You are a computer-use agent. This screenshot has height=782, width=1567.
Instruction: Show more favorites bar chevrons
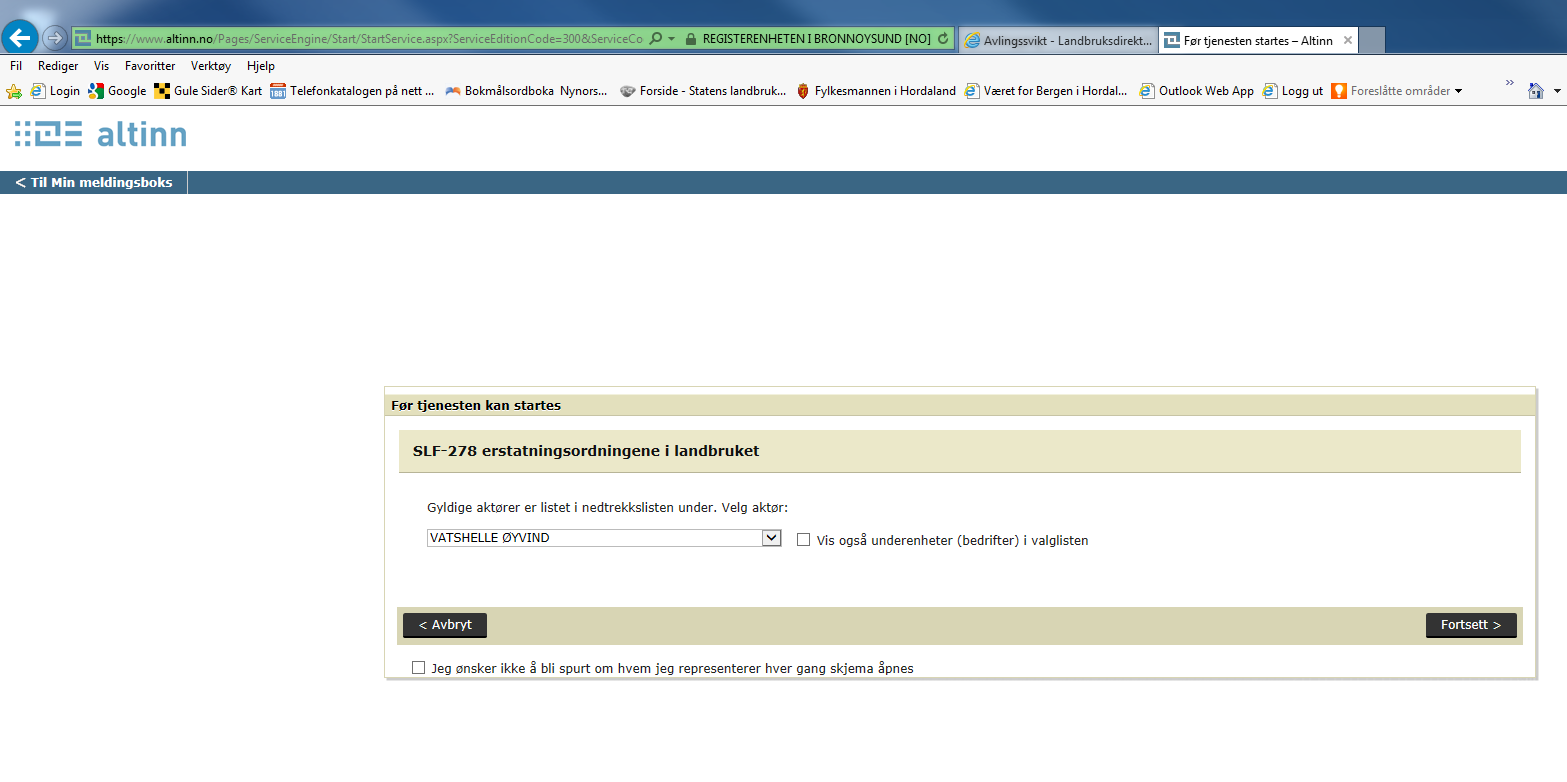tap(1510, 83)
